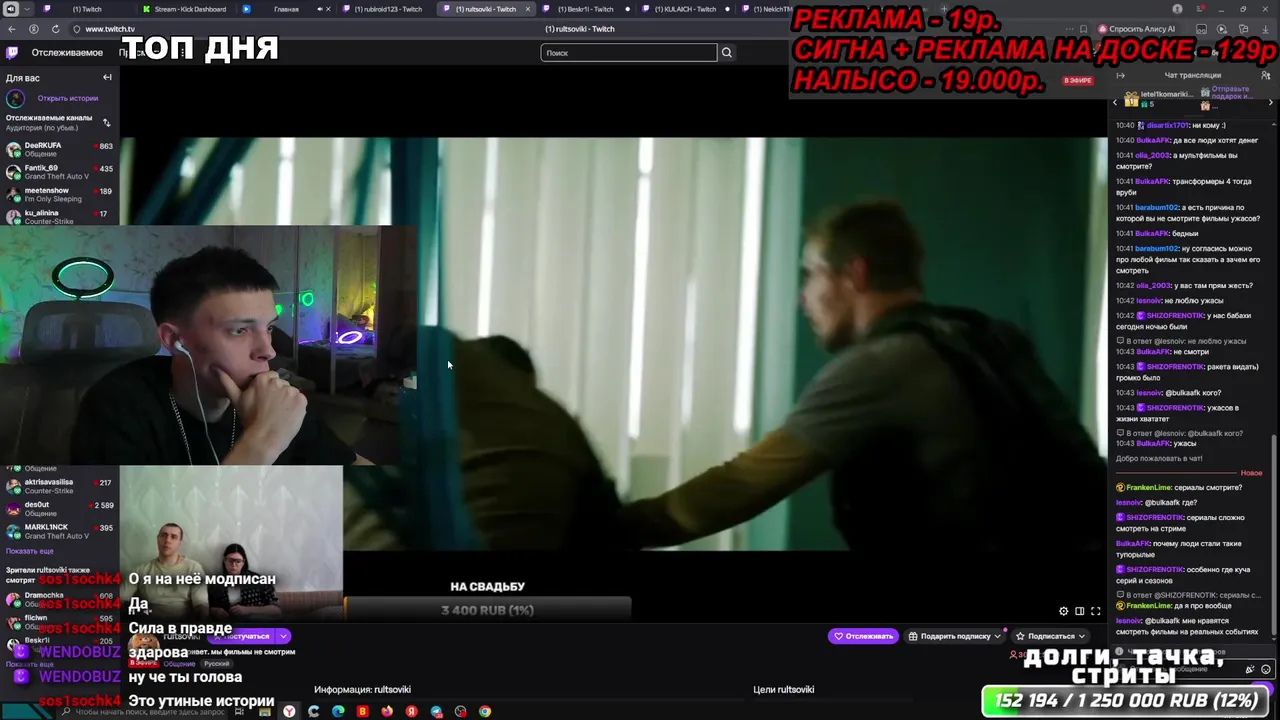Toggle theater mode icon on the player
This screenshot has width=1280, height=720.
click(1080, 611)
